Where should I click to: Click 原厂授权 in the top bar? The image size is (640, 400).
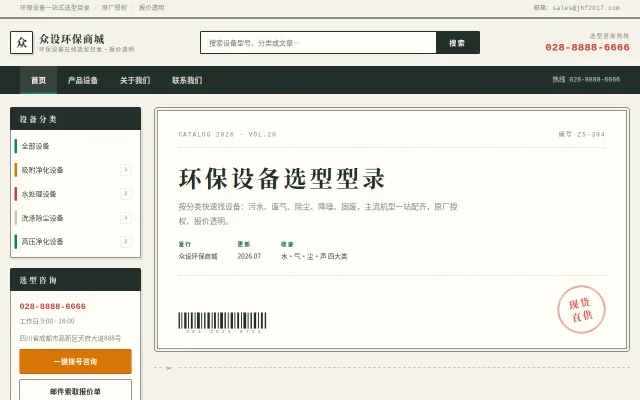pyautogui.click(x=114, y=8)
